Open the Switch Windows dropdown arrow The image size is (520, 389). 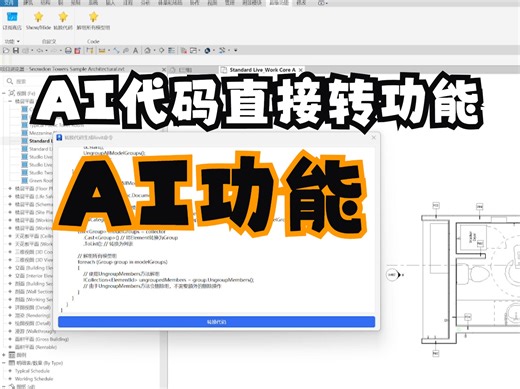click(199, 51)
